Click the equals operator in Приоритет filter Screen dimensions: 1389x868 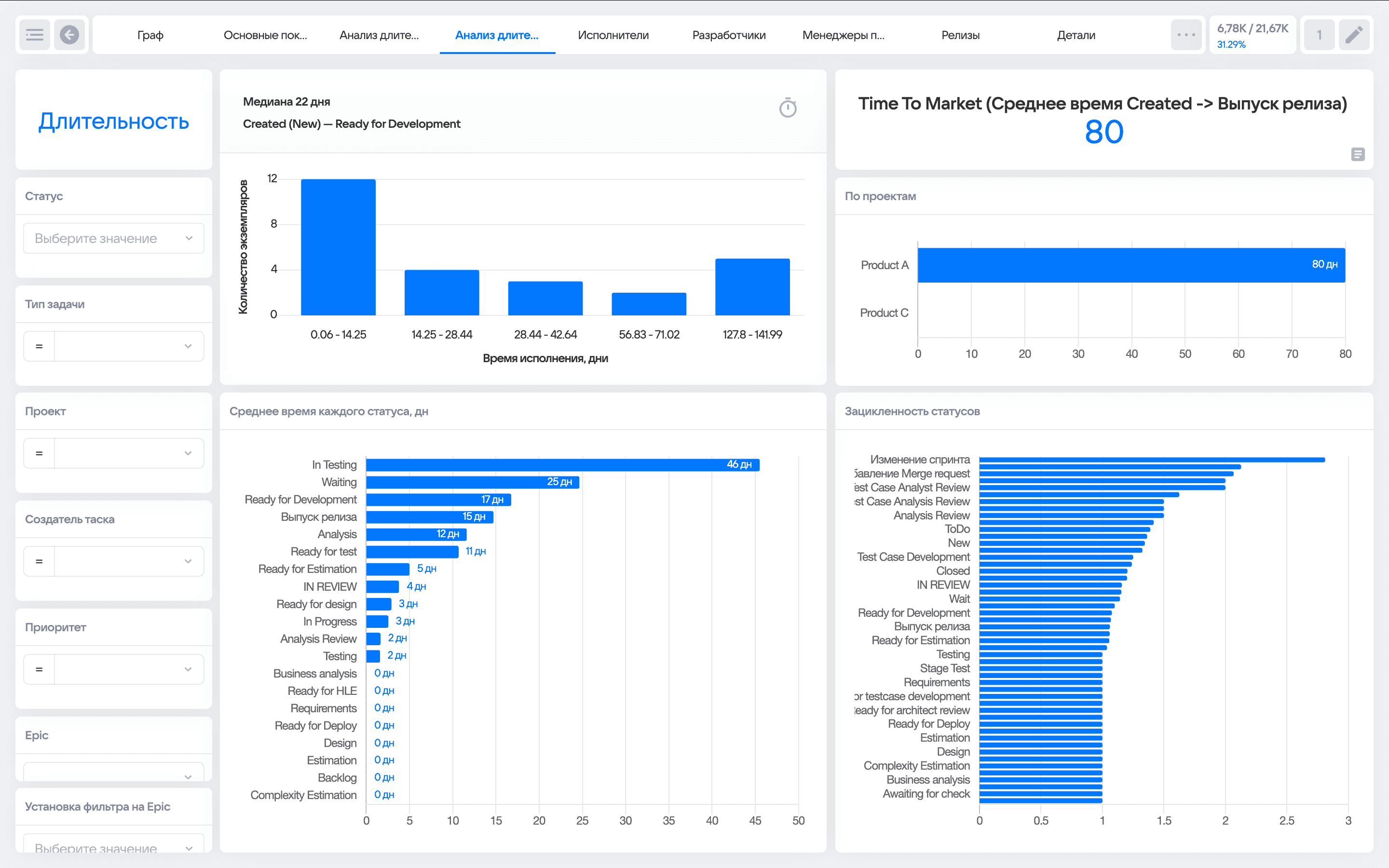[39, 669]
